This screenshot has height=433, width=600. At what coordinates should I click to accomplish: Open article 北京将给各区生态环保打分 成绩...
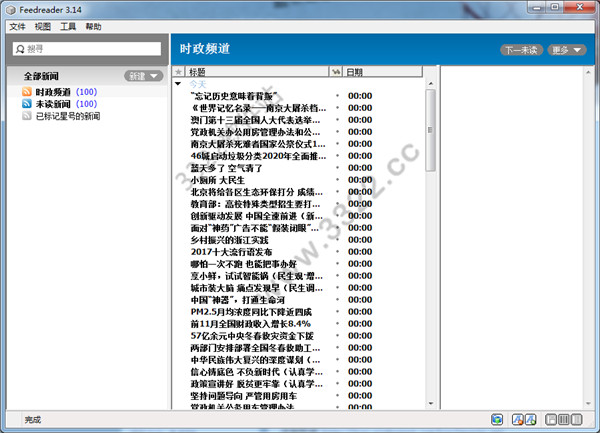(x=257, y=192)
